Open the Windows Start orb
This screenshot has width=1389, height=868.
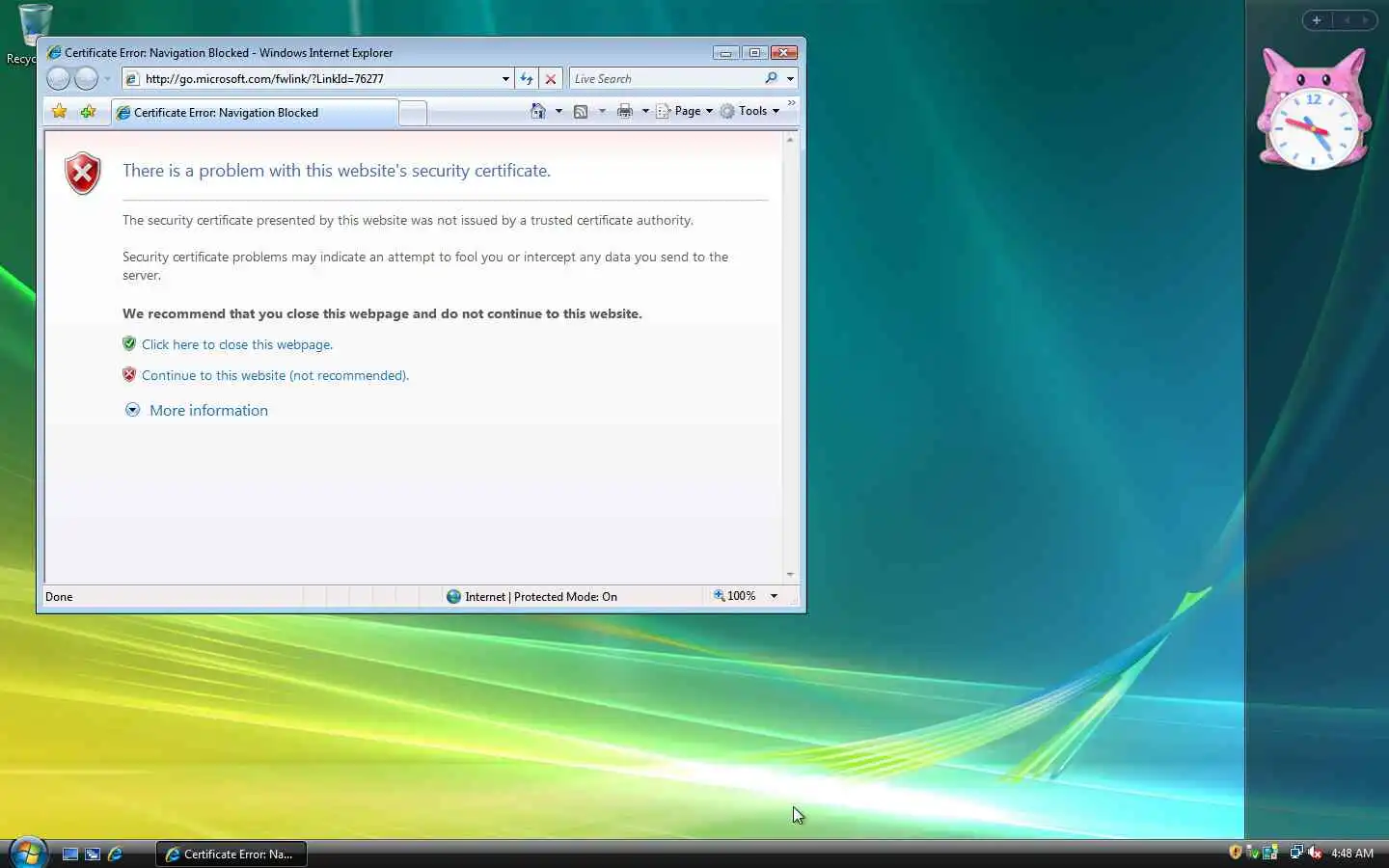tap(28, 853)
